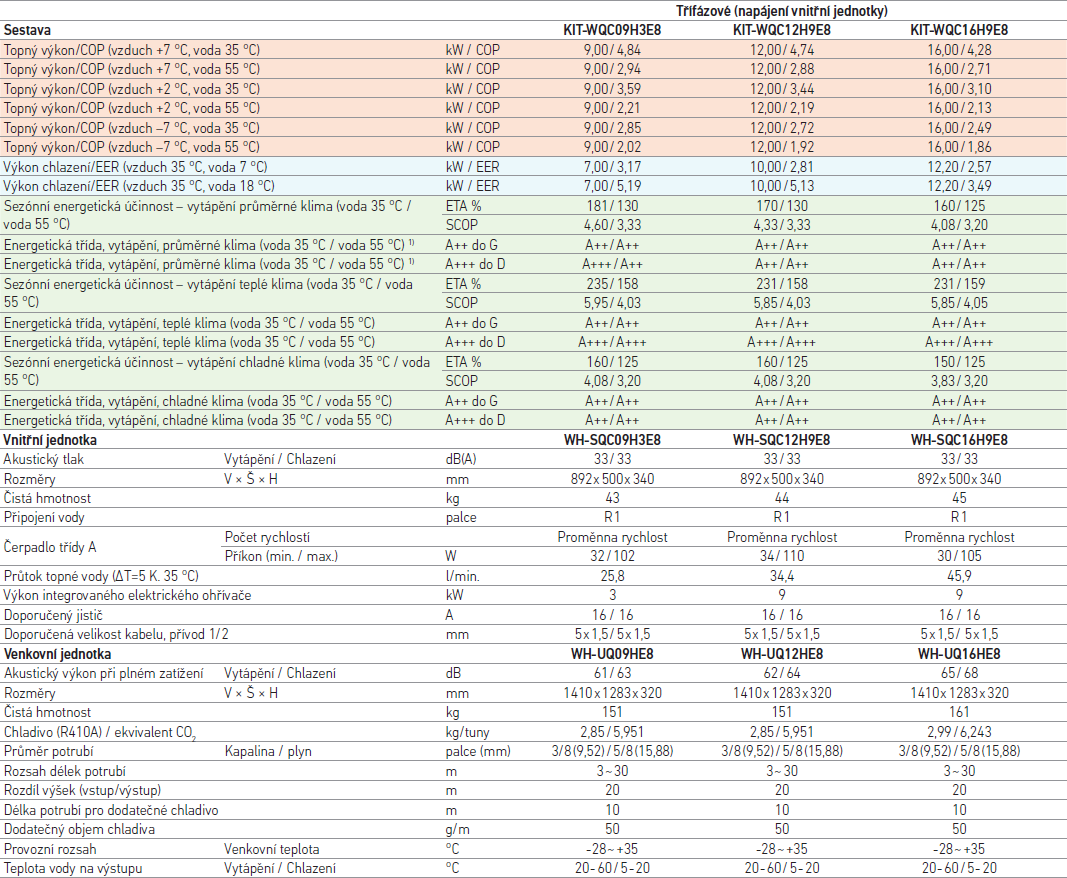Click value 12,00/4,74 in first COP row

tap(781, 50)
